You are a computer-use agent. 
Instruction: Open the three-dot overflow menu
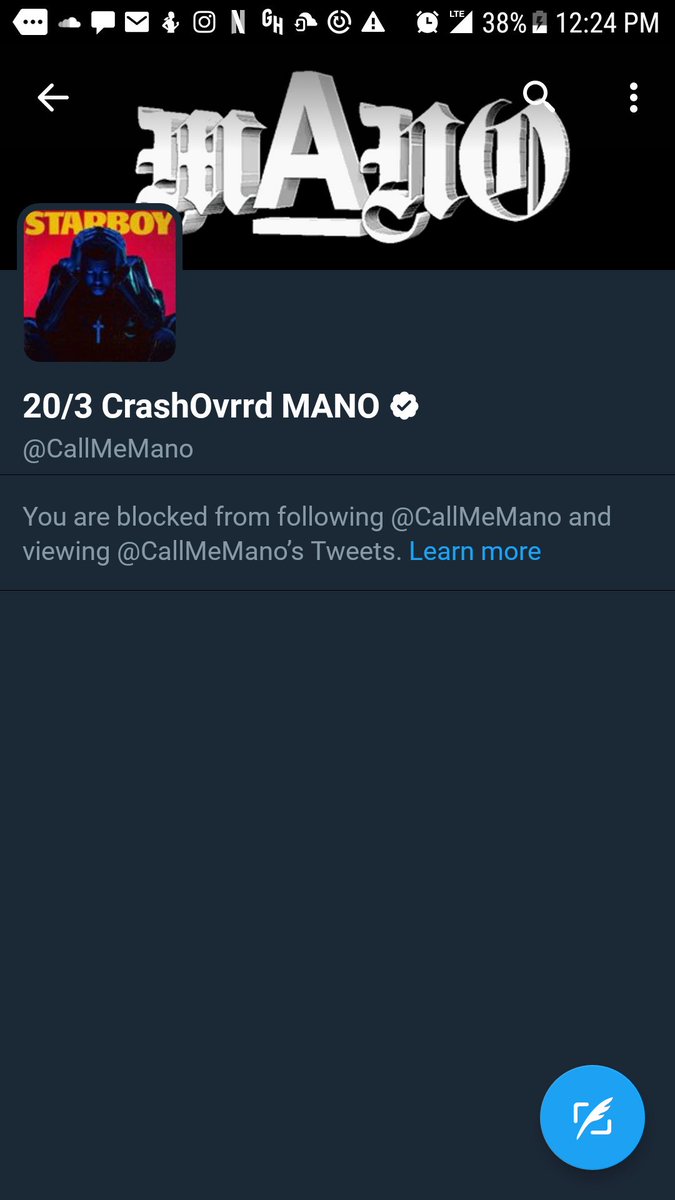pyautogui.click(x=633, y=97)
